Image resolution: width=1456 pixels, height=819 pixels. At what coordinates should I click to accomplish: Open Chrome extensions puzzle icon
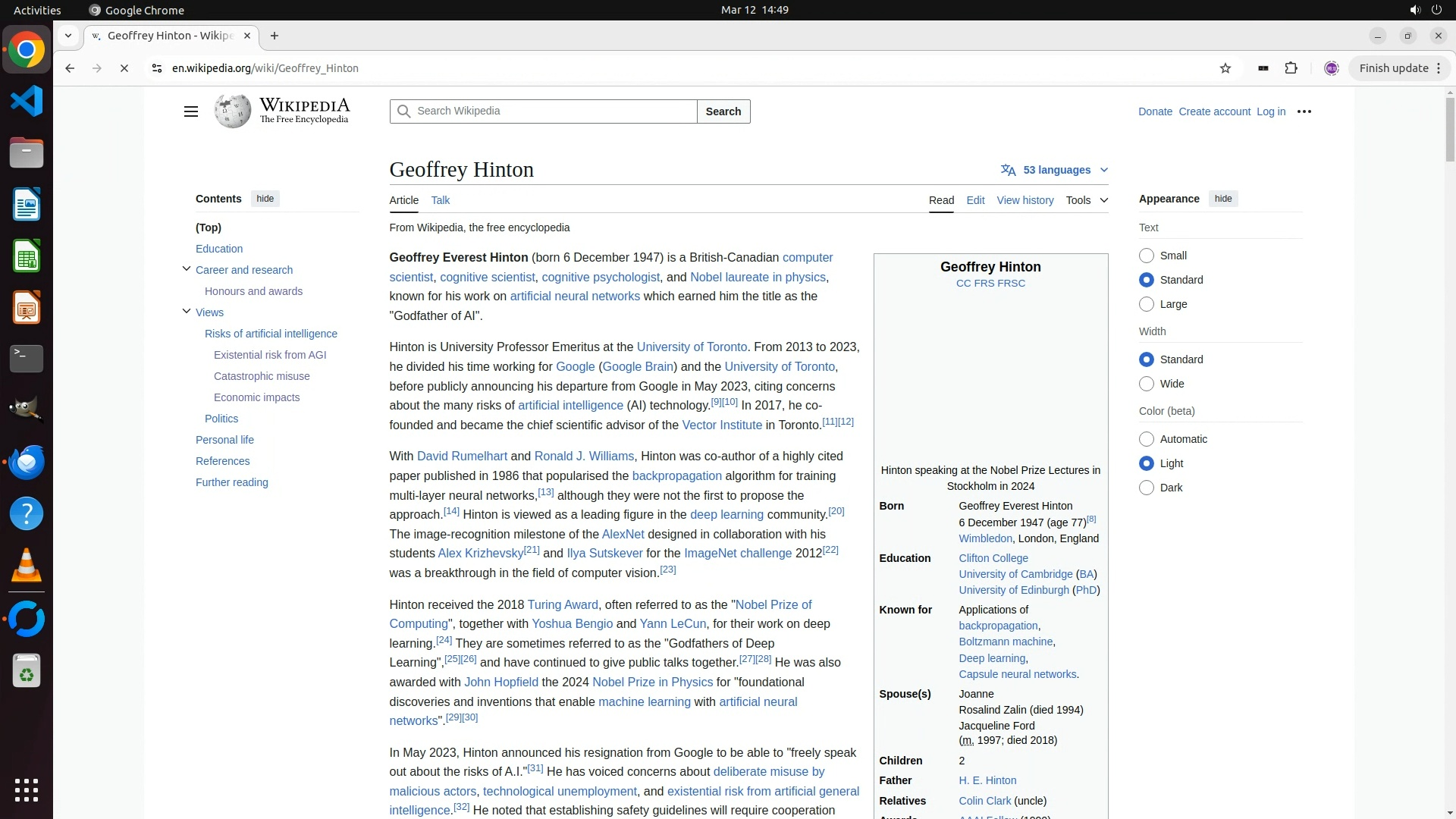[x=1291, y=68]
